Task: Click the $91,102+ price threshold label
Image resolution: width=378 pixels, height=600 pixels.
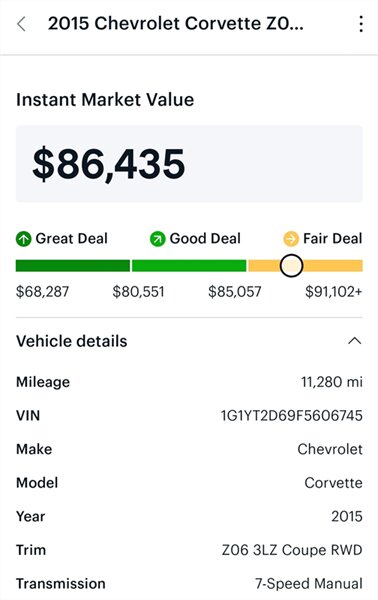Action: [x=333, y=292]
